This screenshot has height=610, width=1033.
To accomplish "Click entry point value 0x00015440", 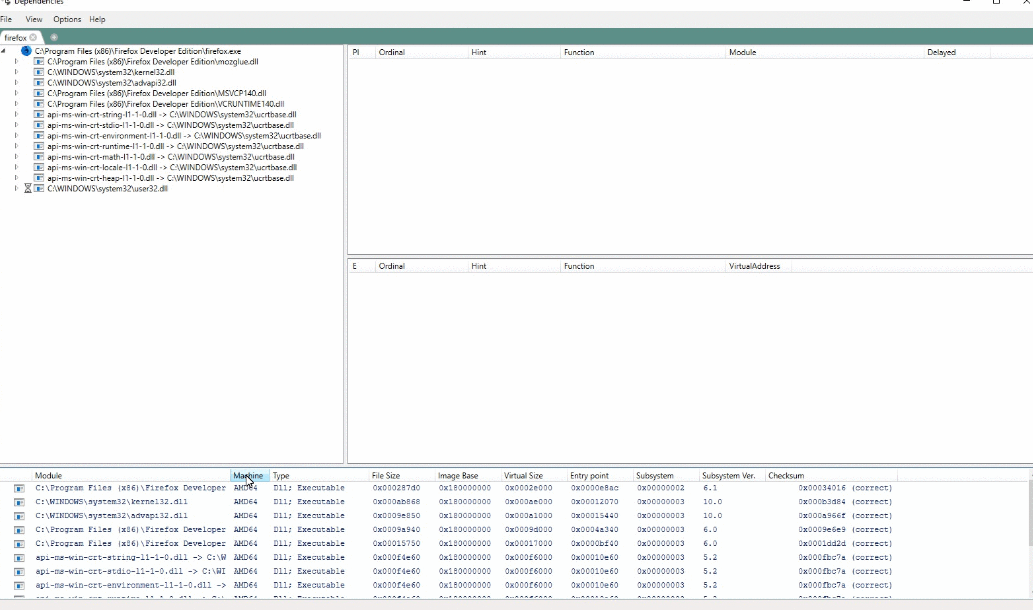I will click(594, 516).
